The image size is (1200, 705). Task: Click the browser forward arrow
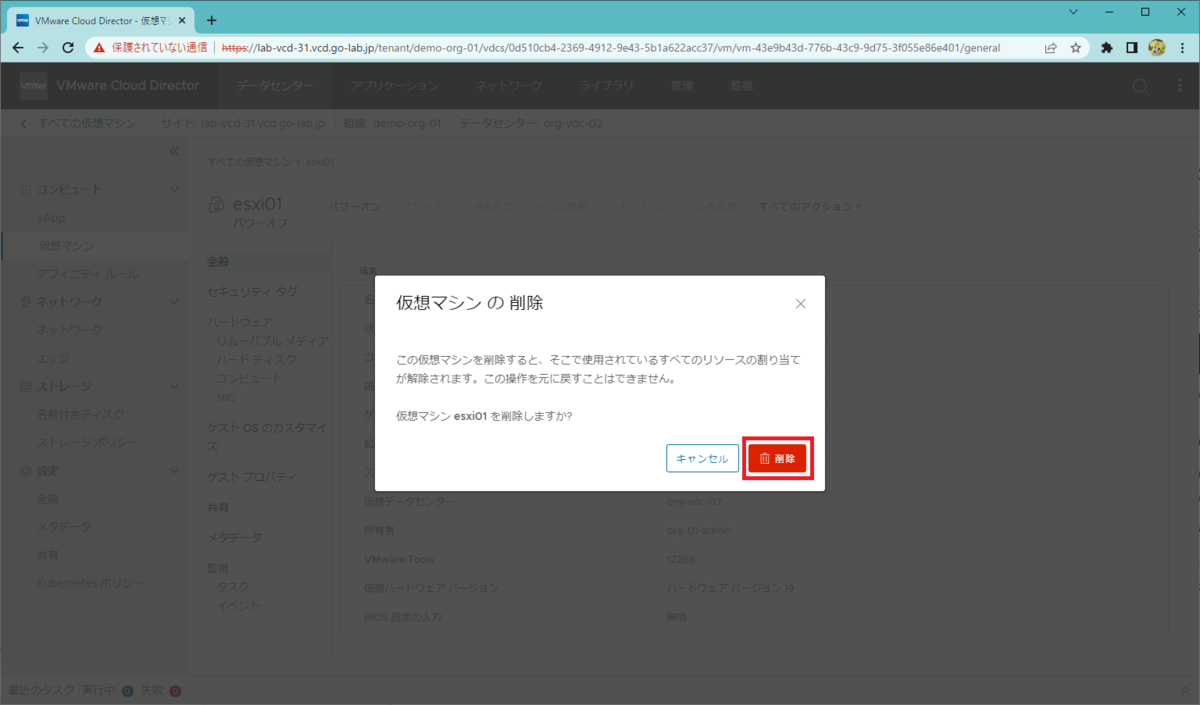point(43,47)
